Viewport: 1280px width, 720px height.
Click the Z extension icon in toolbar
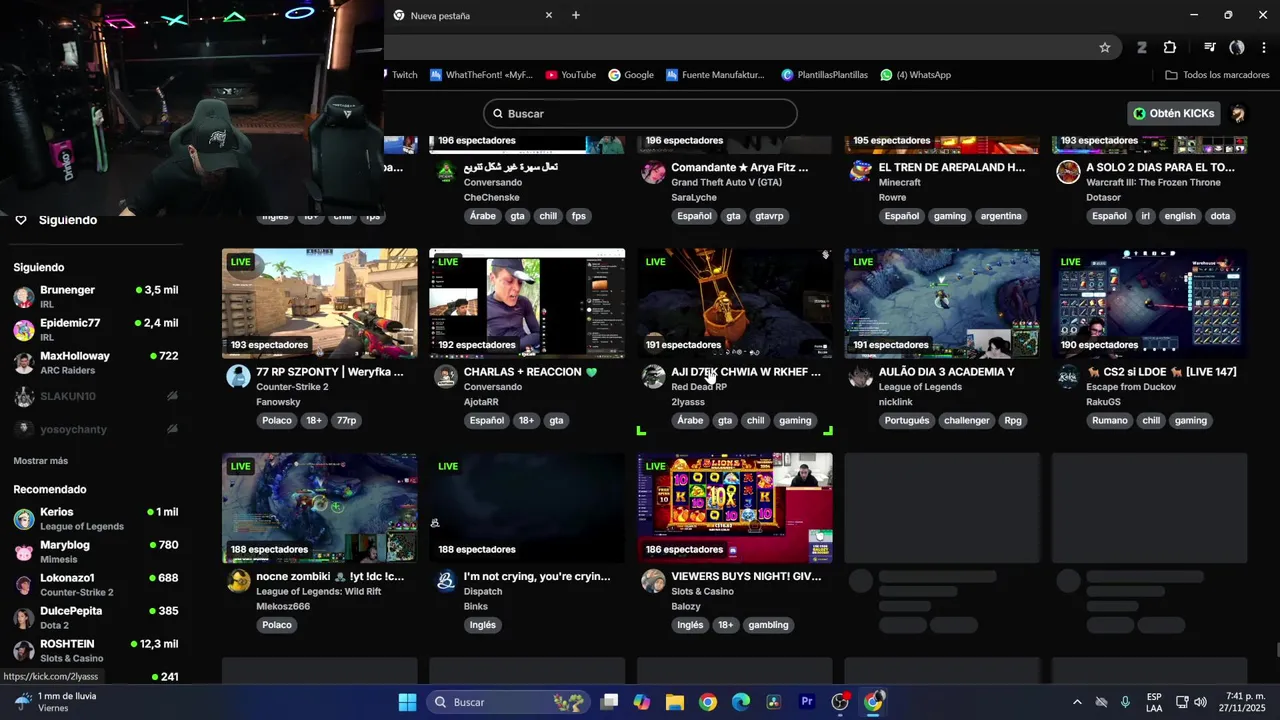[x=1141, y=47]
